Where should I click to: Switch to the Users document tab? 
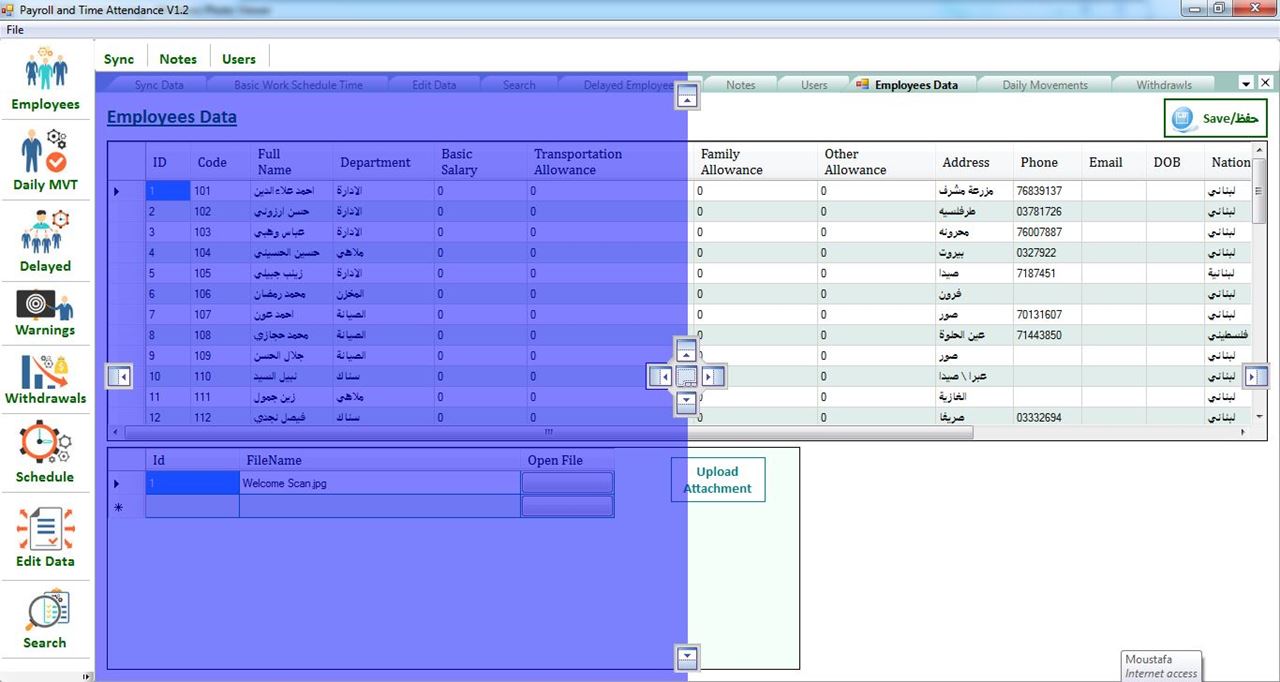pos(814,85)
